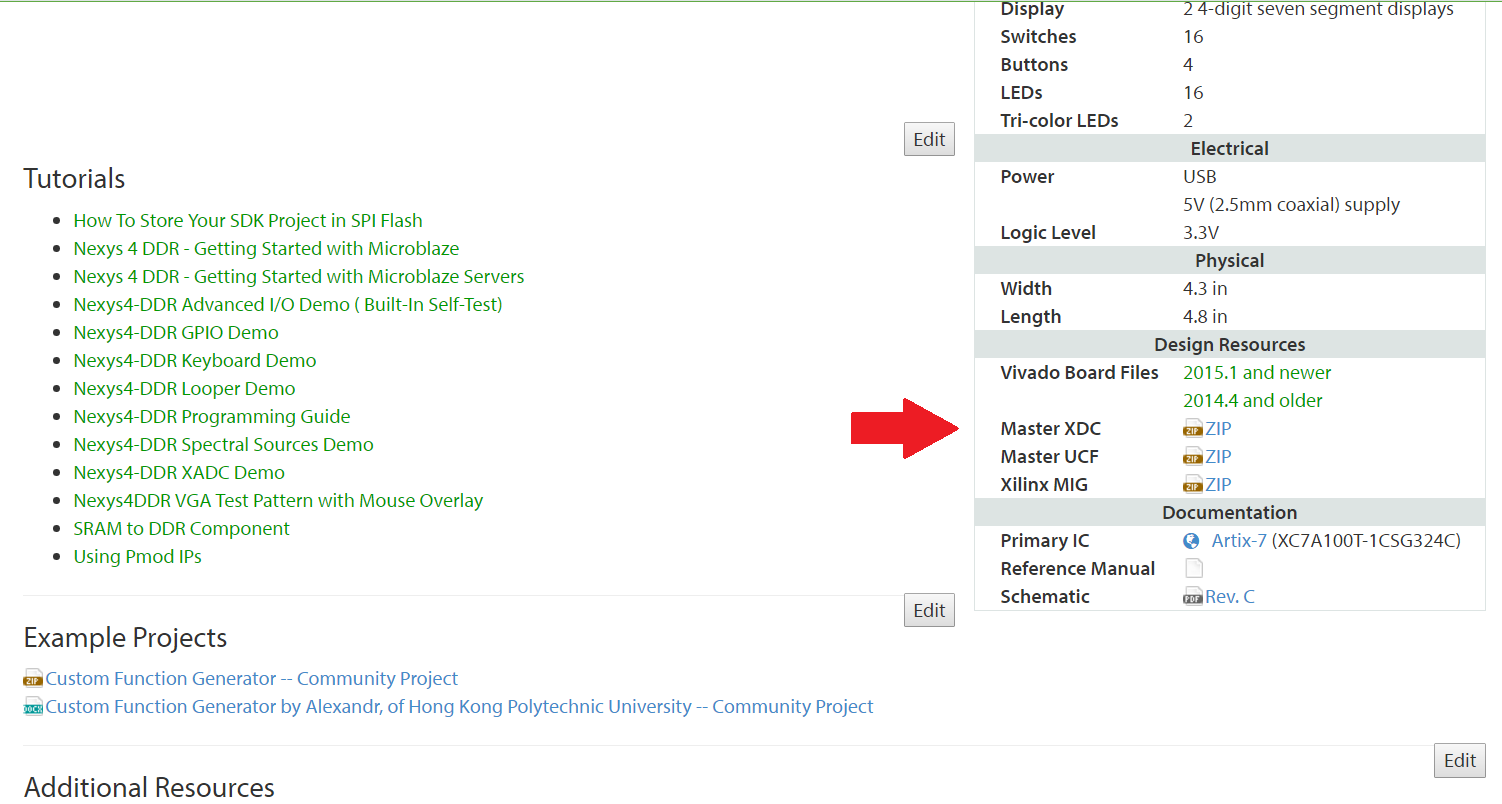
Task: Click the Edit button above Additional Resources
Action: [x=1460, y=760]
